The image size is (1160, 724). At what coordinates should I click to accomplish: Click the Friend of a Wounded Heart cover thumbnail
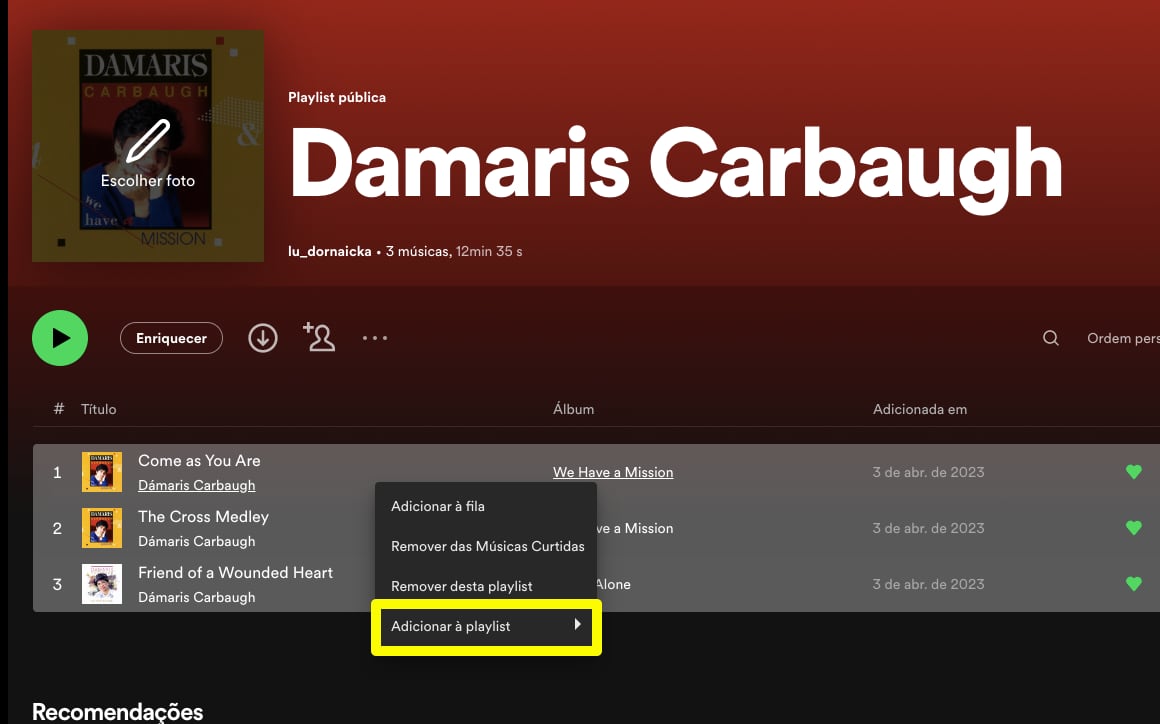click(101, 584)
